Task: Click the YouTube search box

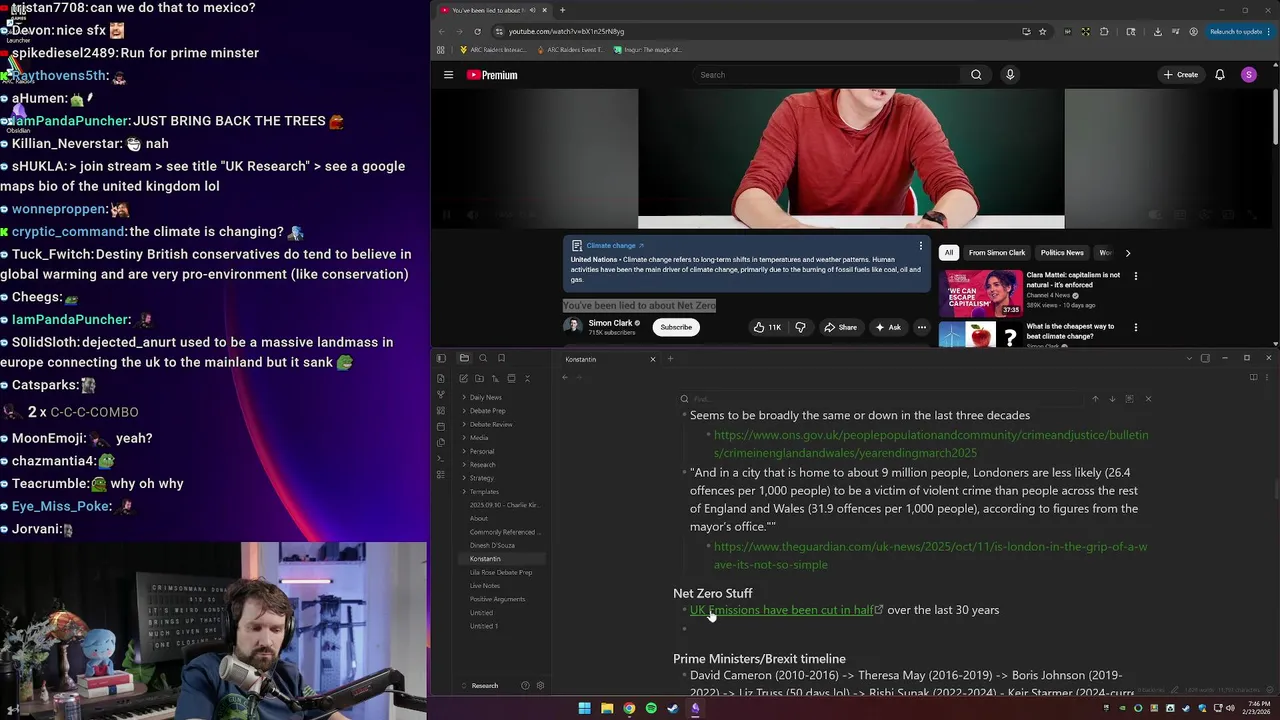Action: (x=826, y=75)
